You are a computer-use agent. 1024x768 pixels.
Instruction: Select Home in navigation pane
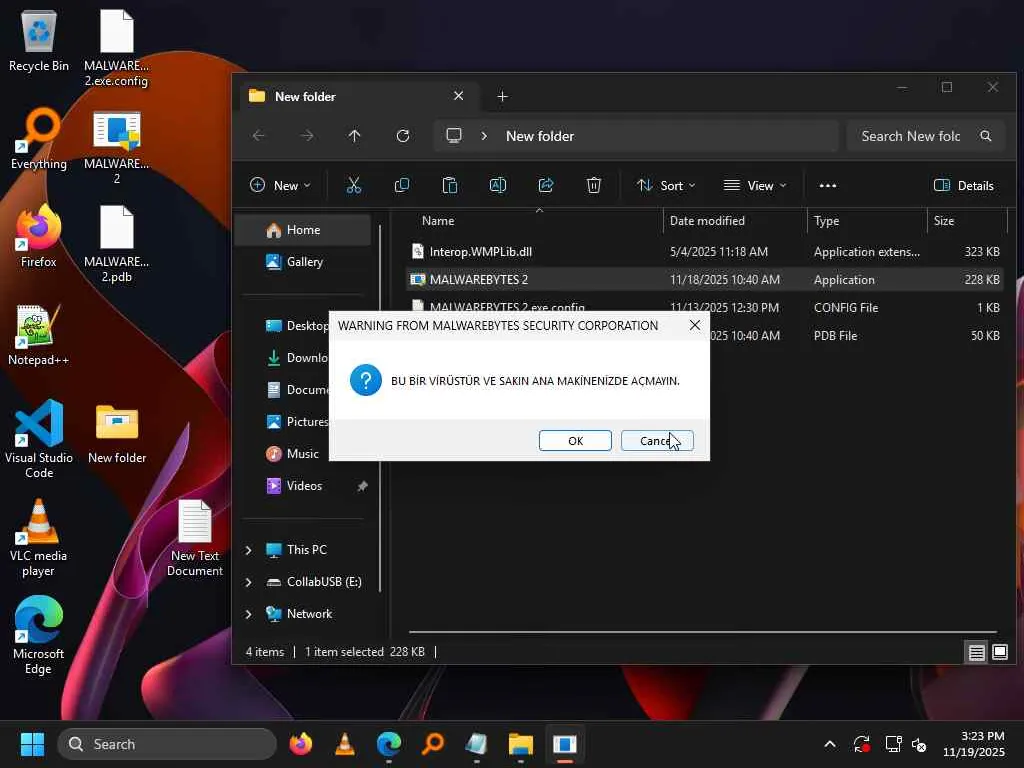coord(302,230)
